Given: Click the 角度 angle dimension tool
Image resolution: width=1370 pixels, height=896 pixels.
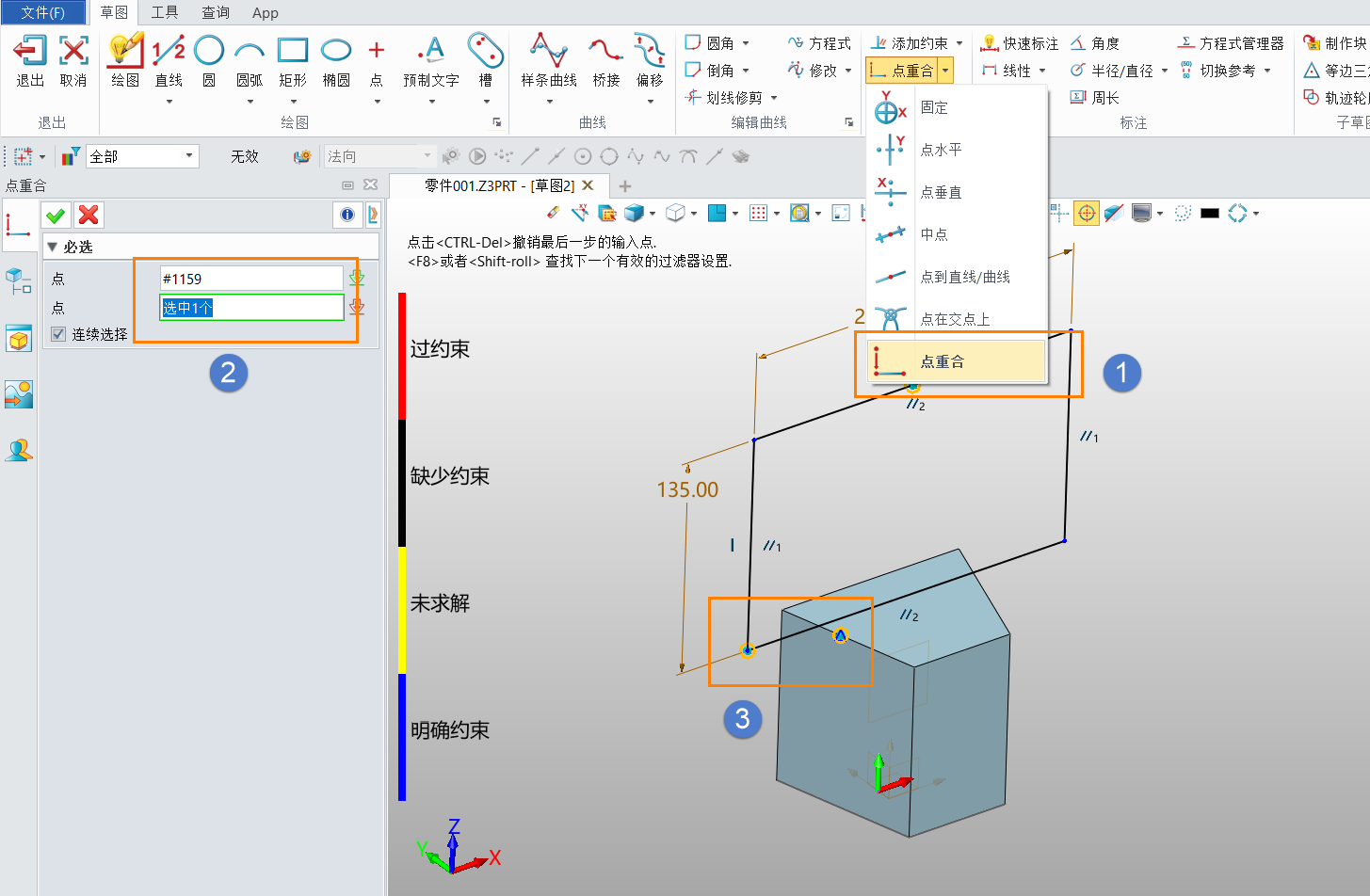Looking at the screenshot, I should [x=1095, y=43].
